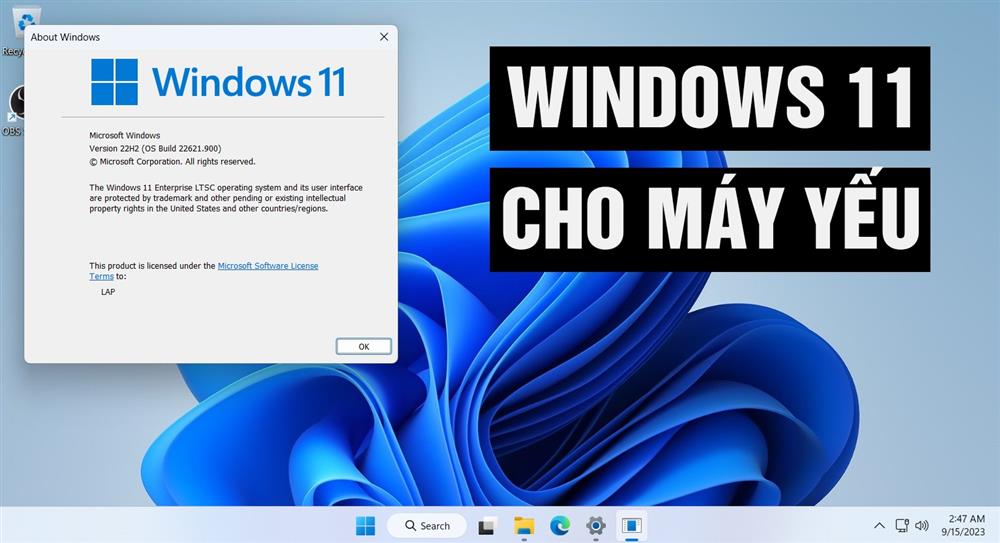The height and width of the screenshot is (543, 1000).
Task: Click the 'Version 22H2 (OS Build 22621.900)' text
Action: (155, 149)
